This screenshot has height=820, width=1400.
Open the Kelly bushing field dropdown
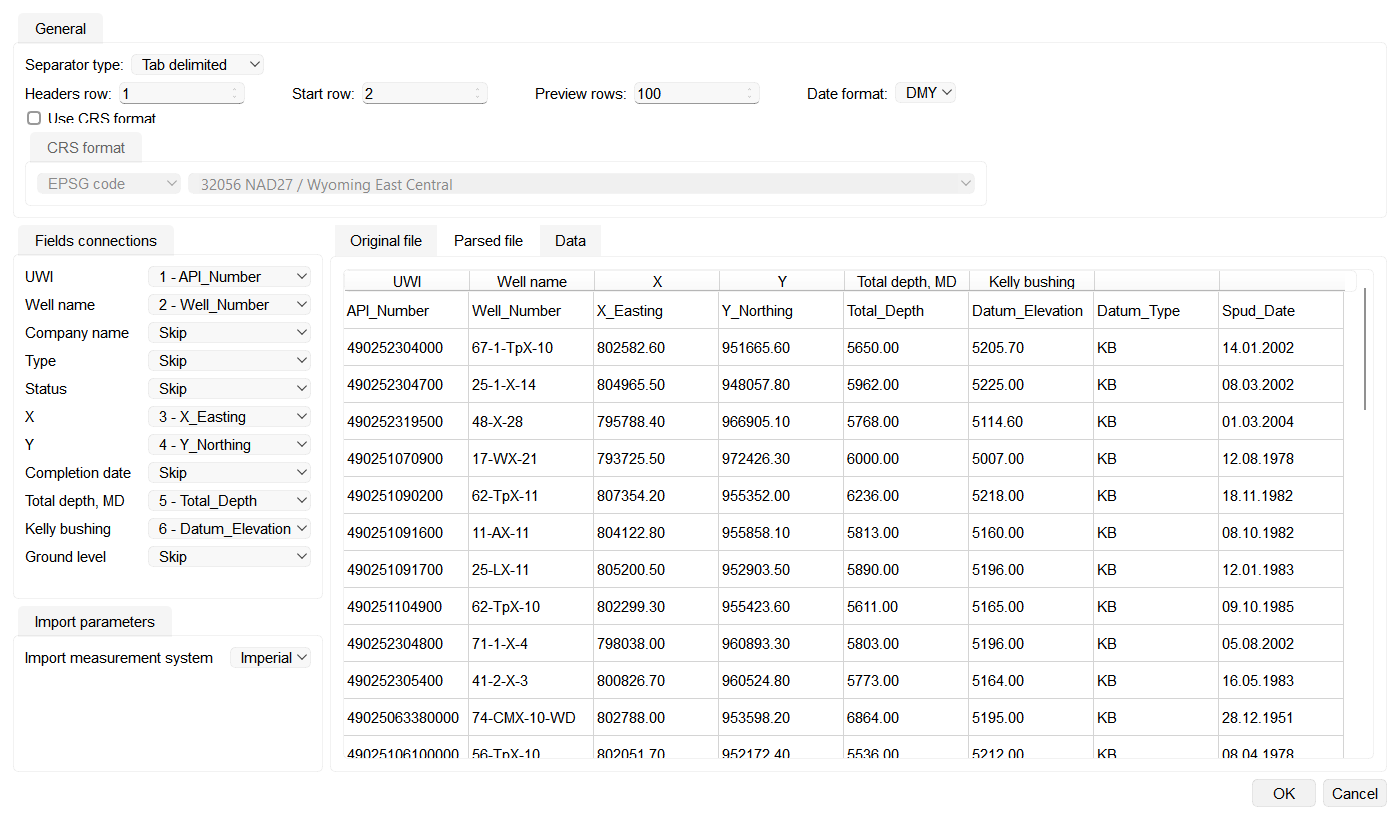click(x=229, y=528)
